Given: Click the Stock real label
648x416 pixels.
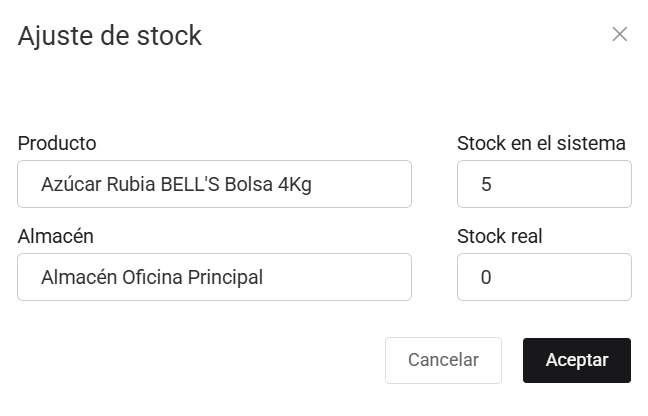Looking at the screenshot, I should point(500,236).
